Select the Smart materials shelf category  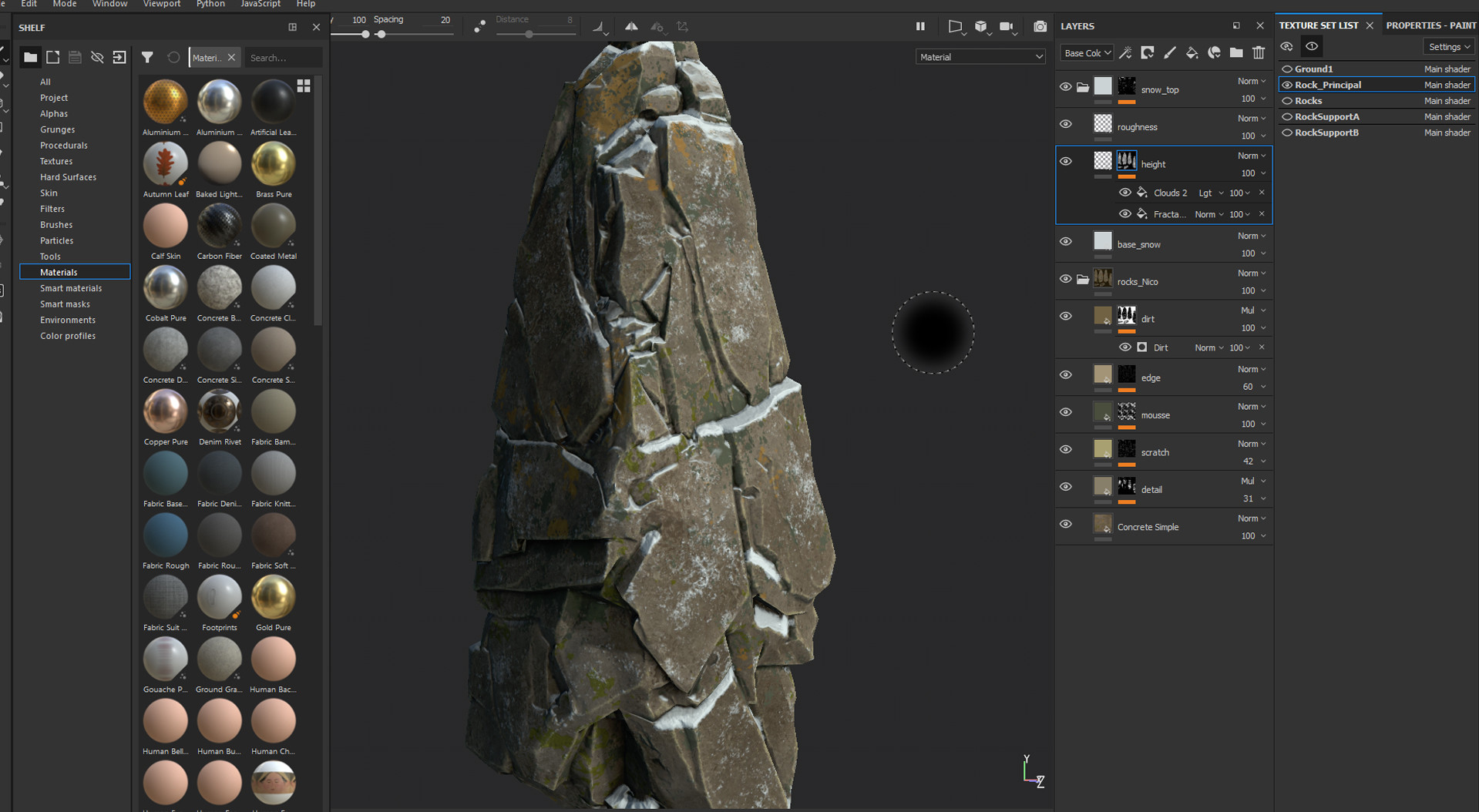point(71,288)
